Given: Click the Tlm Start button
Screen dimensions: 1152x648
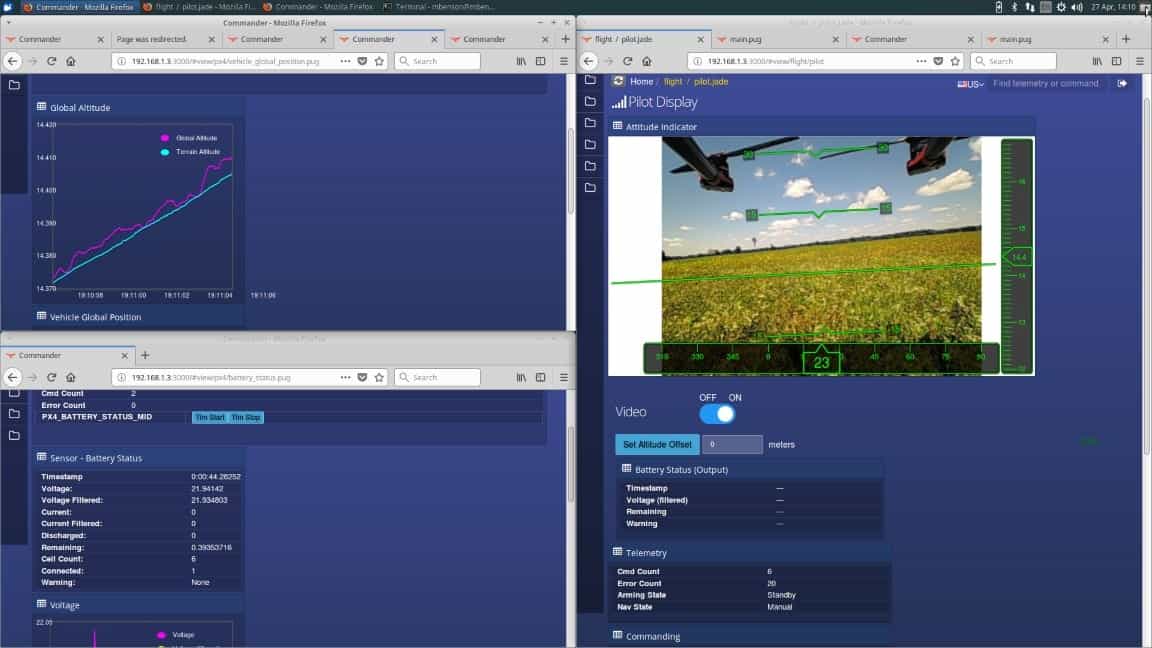Looking at the screenshot, I should 209,417.
